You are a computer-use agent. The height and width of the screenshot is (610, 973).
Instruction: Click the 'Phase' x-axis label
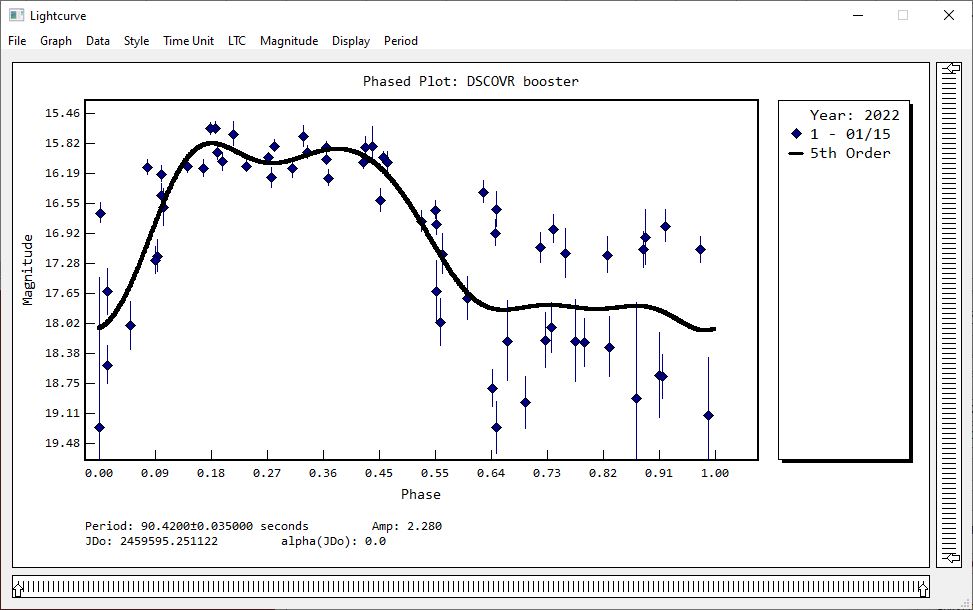[421, 495]
